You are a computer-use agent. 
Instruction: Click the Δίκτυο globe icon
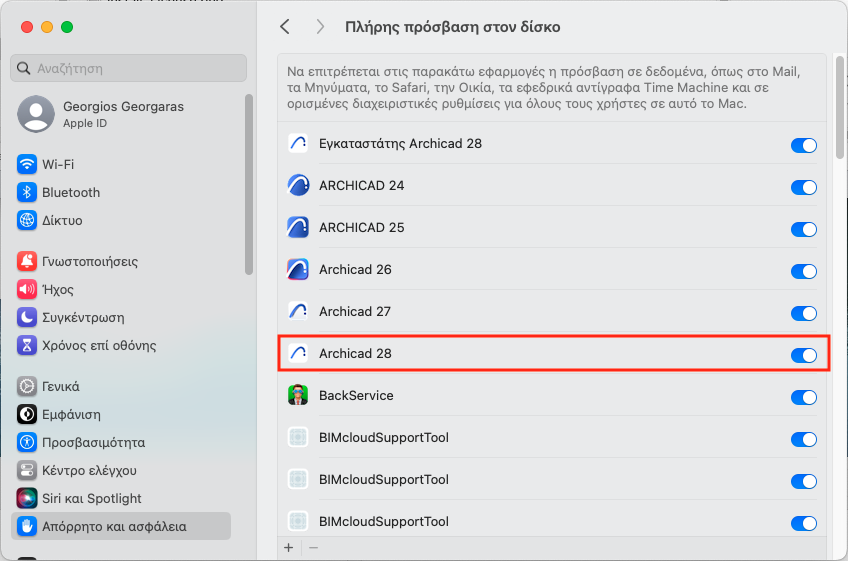[x=26, y=220]
